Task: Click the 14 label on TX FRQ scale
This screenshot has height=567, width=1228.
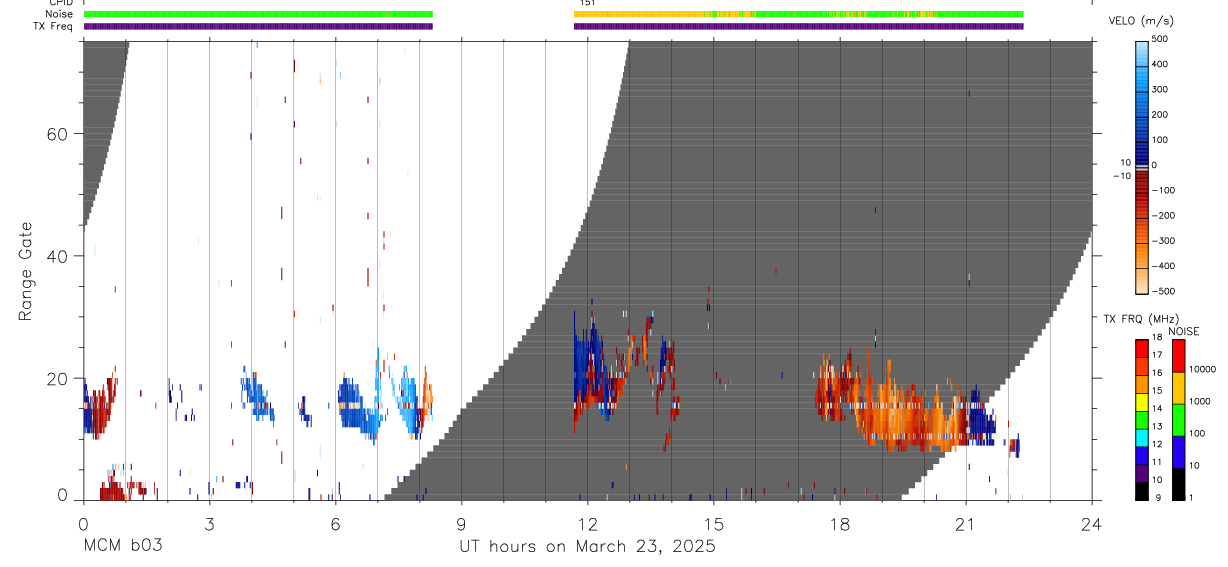Action: tap(1158, 409)
